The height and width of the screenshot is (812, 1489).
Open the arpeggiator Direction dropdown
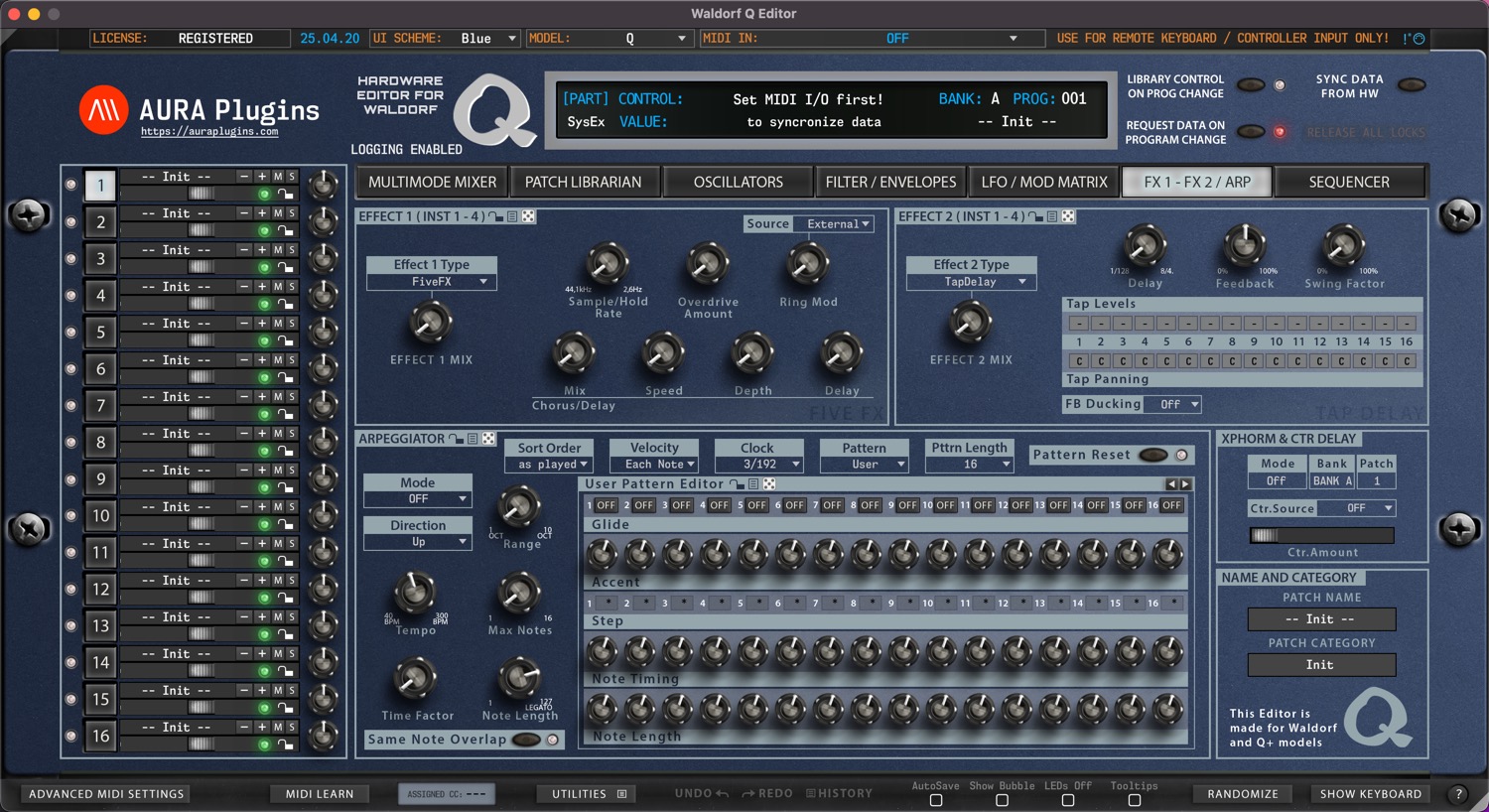(x=417, y=542)
